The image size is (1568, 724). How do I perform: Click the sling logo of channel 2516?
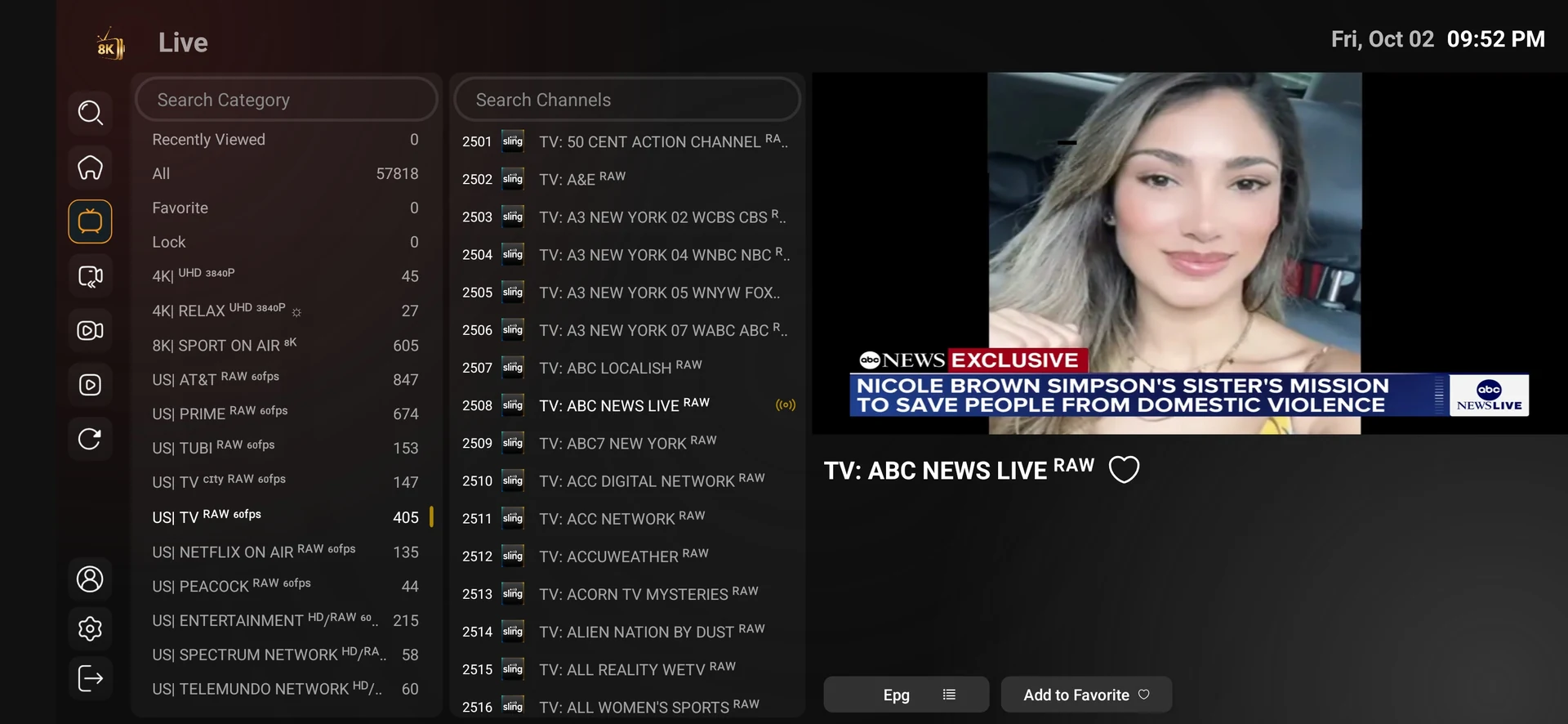(513, 706)
